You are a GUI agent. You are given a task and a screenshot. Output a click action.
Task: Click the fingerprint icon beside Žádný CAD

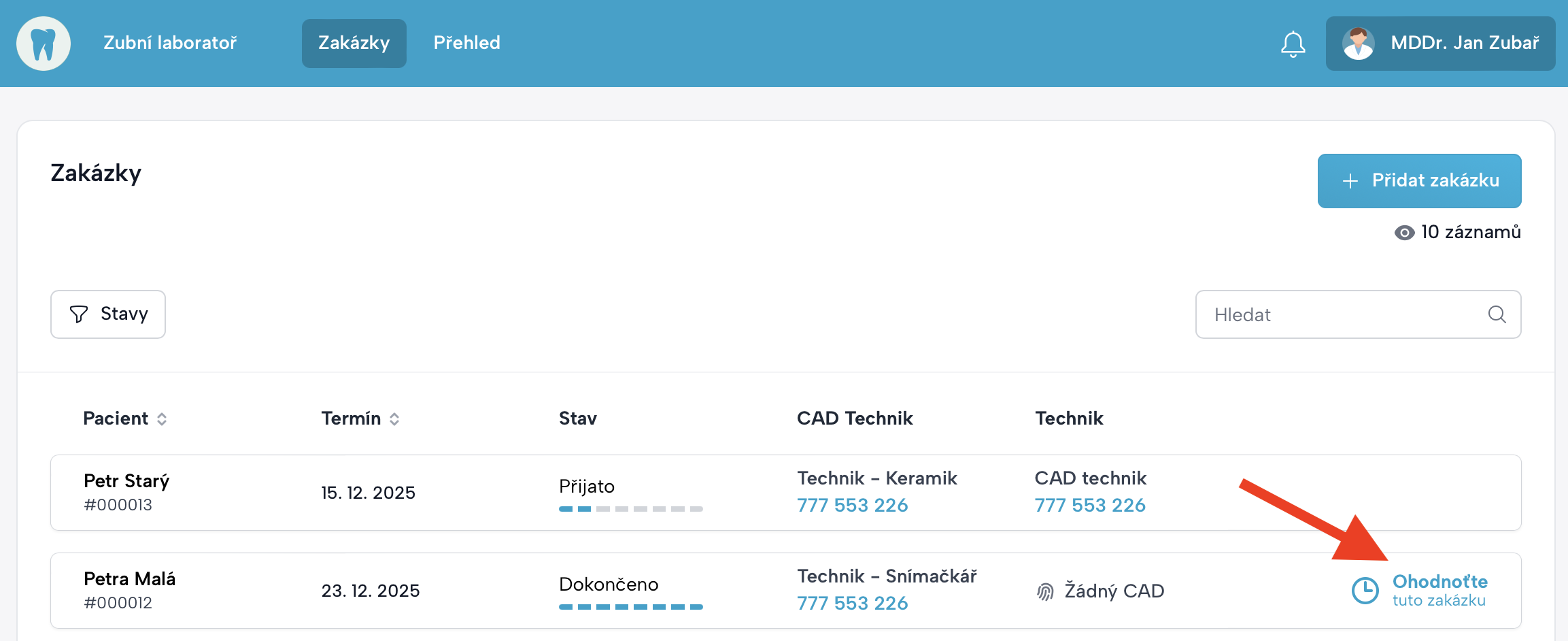coord(1045,591)
